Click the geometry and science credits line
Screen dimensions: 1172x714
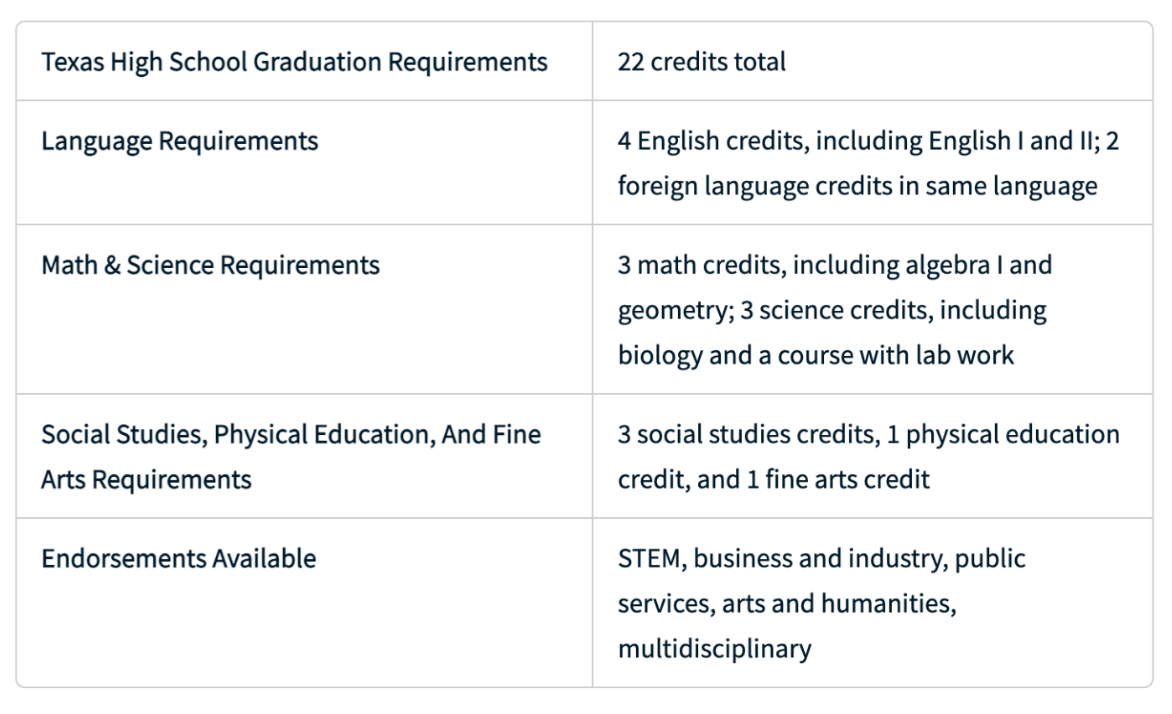pyautogui.click(x=832, y=310)
